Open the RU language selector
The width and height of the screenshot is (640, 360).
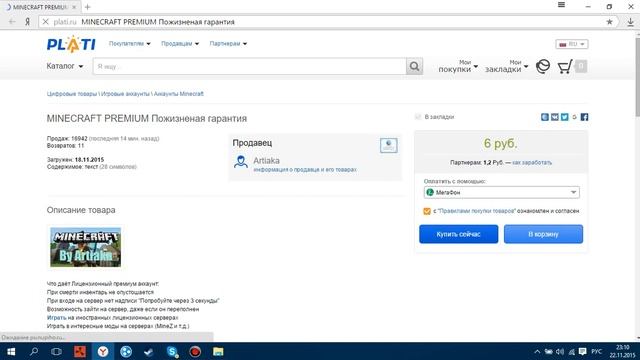tap(571, 44)
